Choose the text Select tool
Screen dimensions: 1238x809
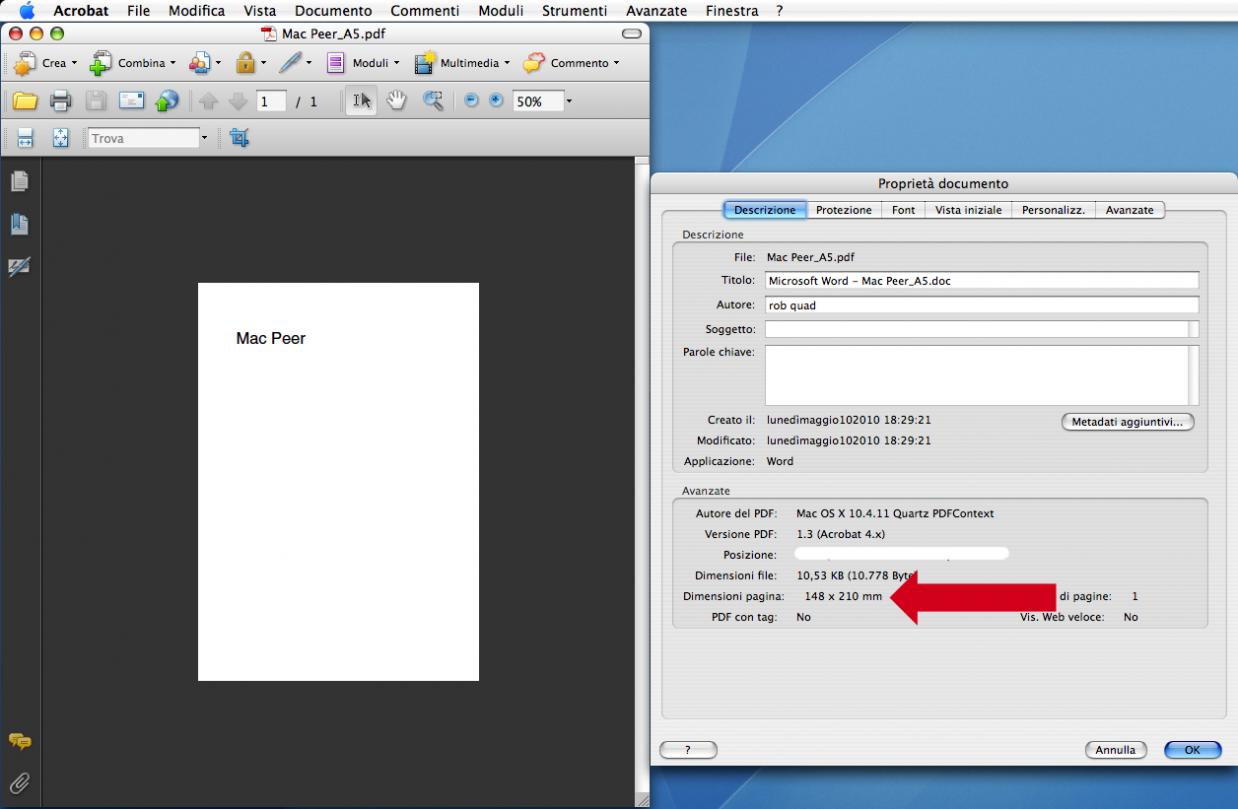click(x=362, y=101)
